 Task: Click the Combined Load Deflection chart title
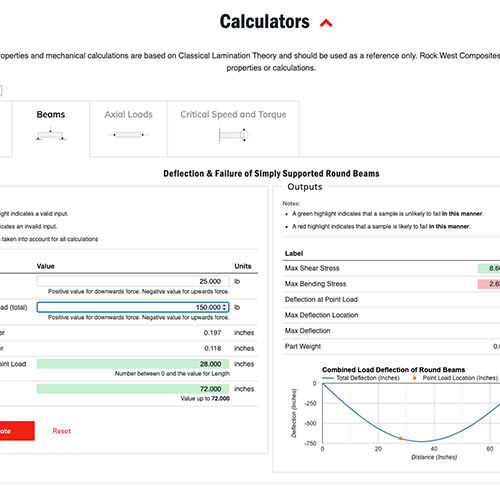(x=393, y=370)
